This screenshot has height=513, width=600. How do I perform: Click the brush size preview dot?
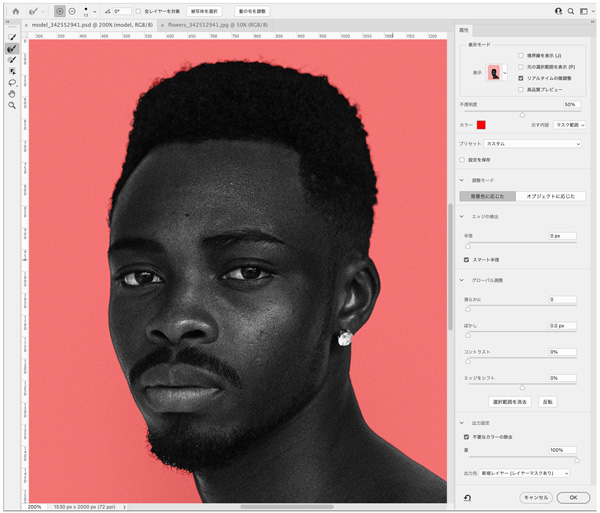point(86,11)
